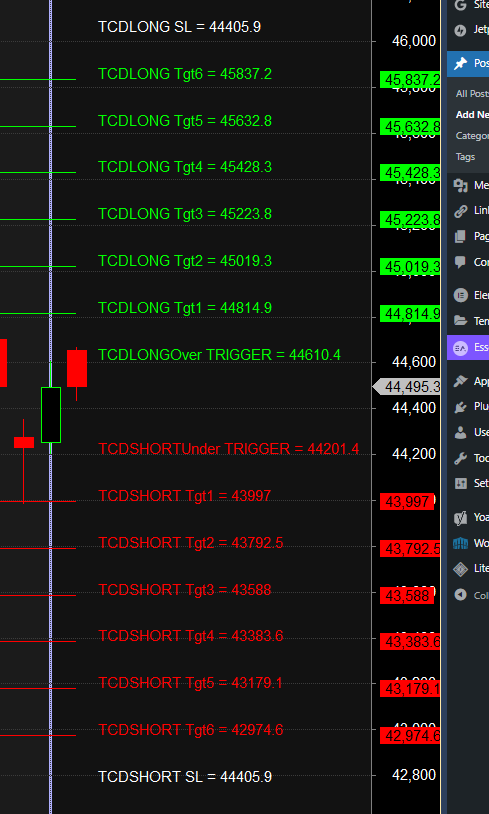Click the current price marker 44,495.3
The width and height of the screenshot is (489, 814).
[x=407, y=387]
